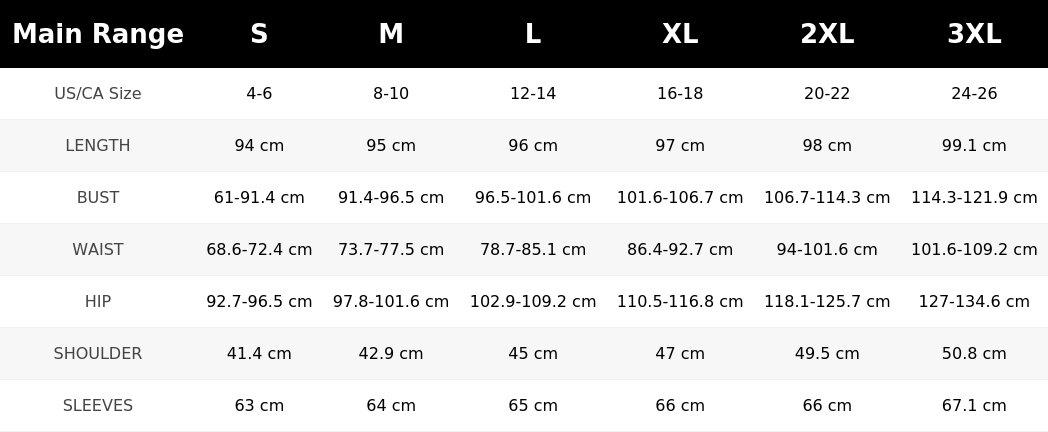Click the HIP row label
Viewport: 1048px width, 432px height.
(98, 302)
